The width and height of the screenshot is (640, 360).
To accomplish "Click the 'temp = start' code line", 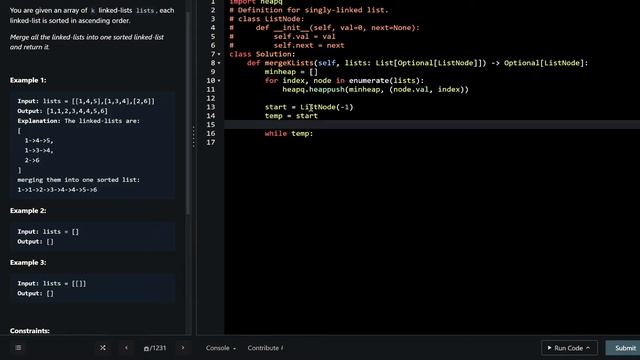I will [291, 116].
